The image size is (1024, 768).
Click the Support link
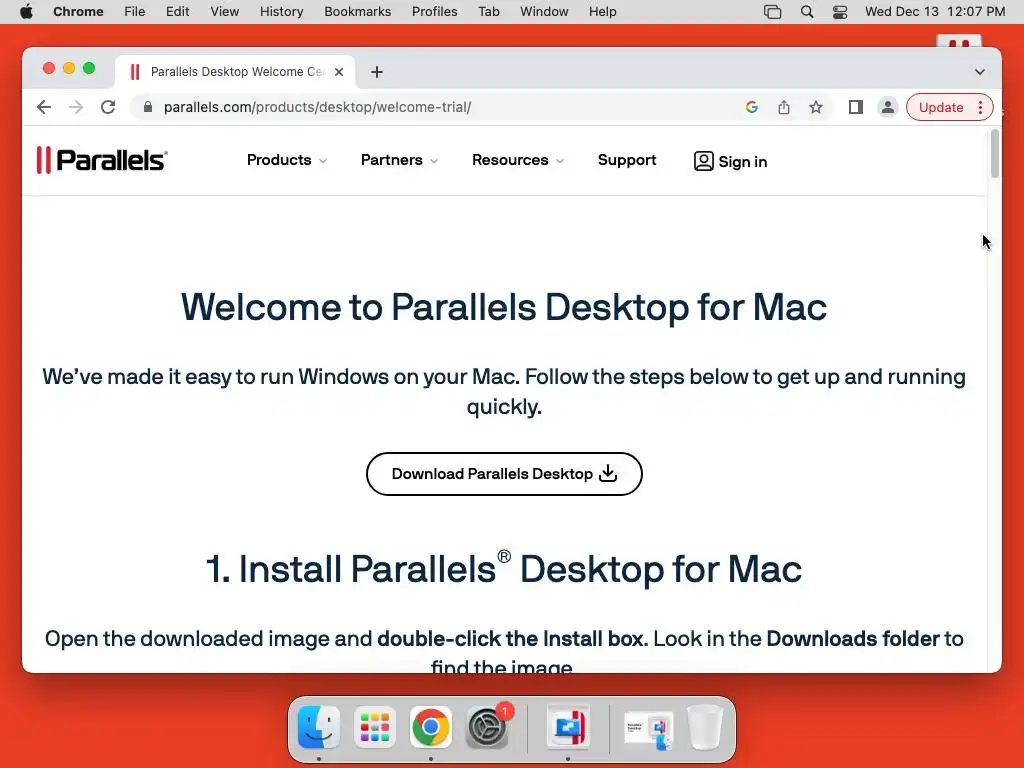[627, 160]
